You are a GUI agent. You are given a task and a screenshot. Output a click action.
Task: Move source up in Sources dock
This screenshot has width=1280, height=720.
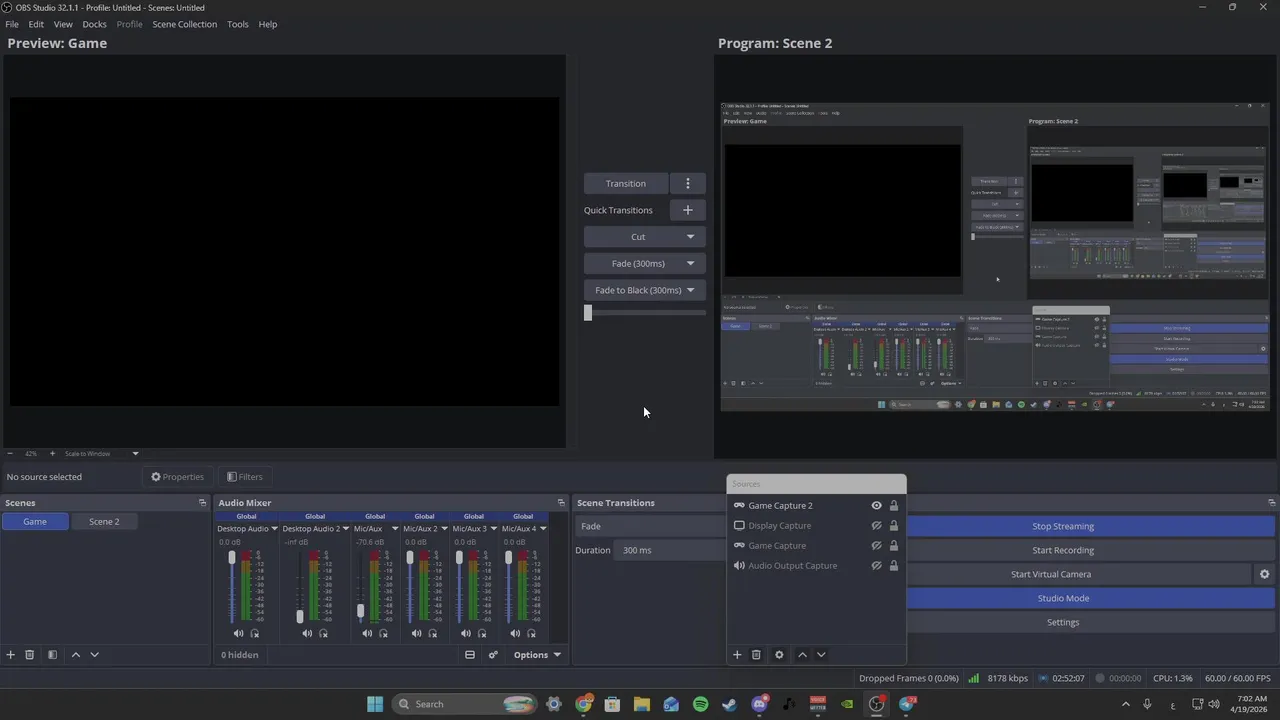pyautogui.click(x=802, y=655)
